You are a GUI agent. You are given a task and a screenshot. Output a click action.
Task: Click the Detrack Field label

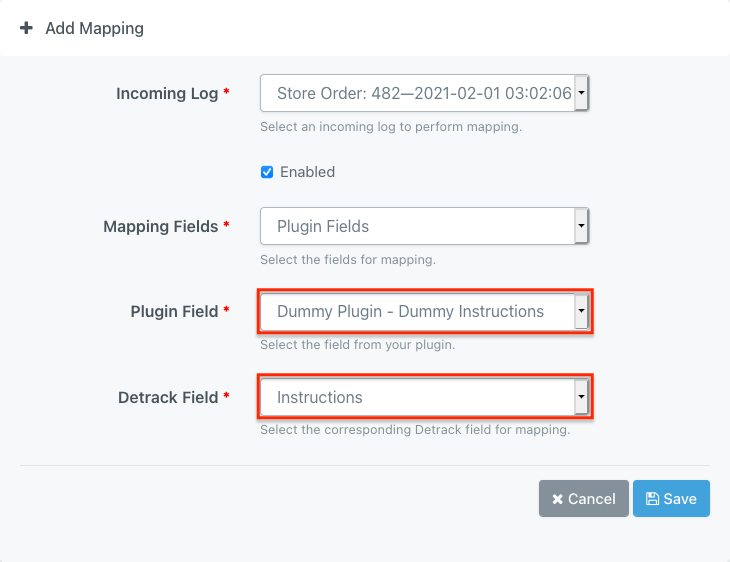[168, 398]
